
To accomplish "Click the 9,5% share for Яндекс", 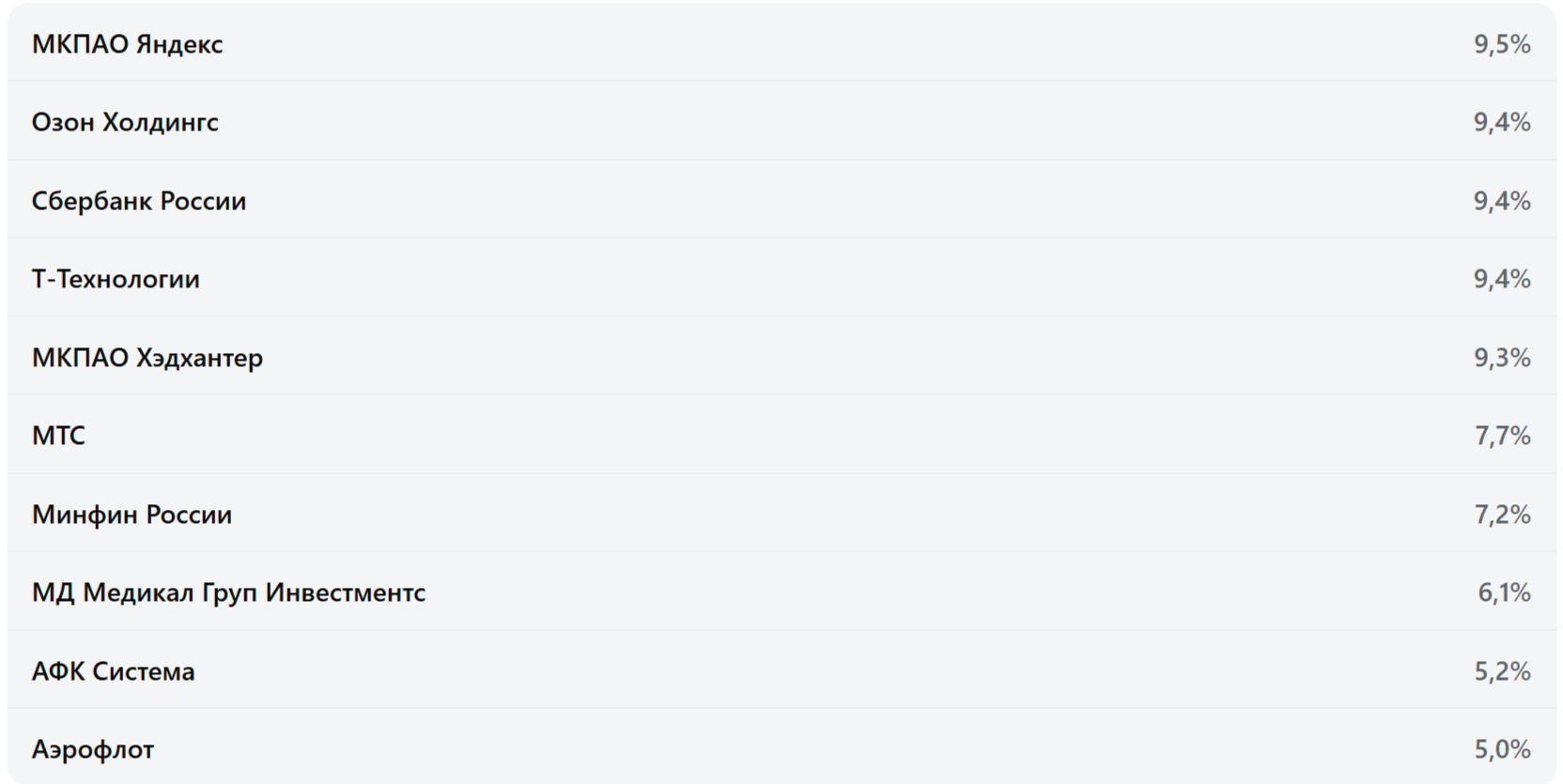I will point(1501,44).
